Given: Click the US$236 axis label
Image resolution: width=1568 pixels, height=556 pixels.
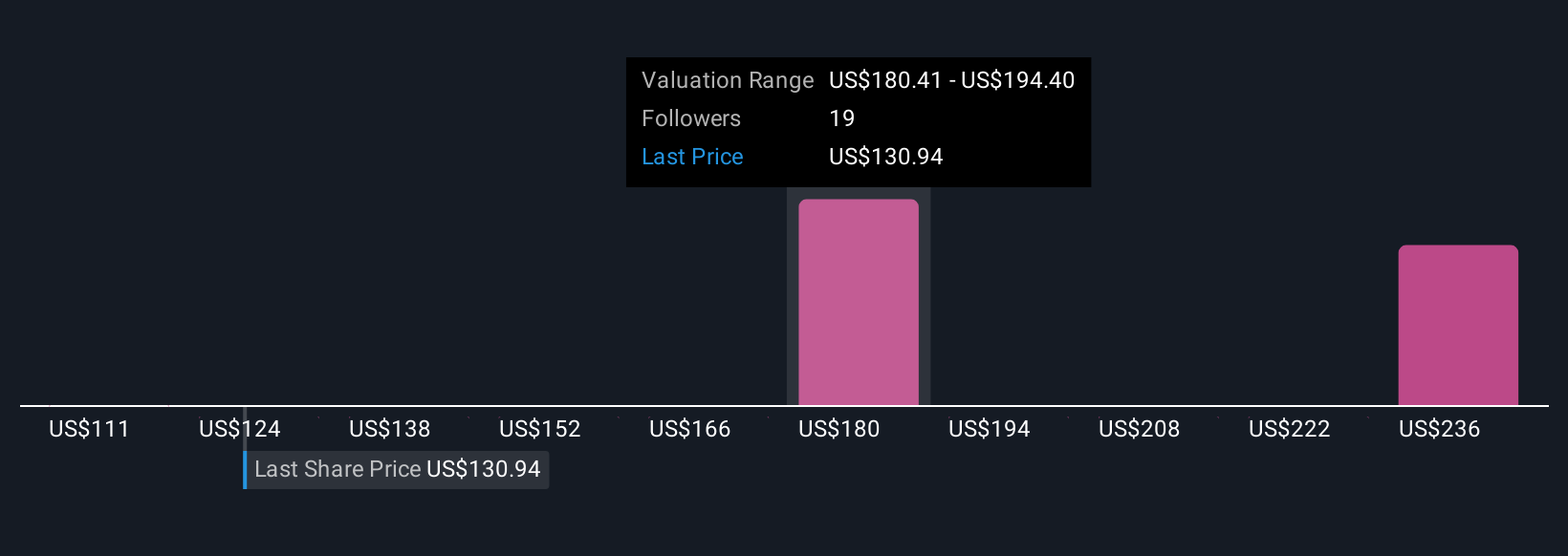Looking at the screenshot, I should tap(1440, 429).
